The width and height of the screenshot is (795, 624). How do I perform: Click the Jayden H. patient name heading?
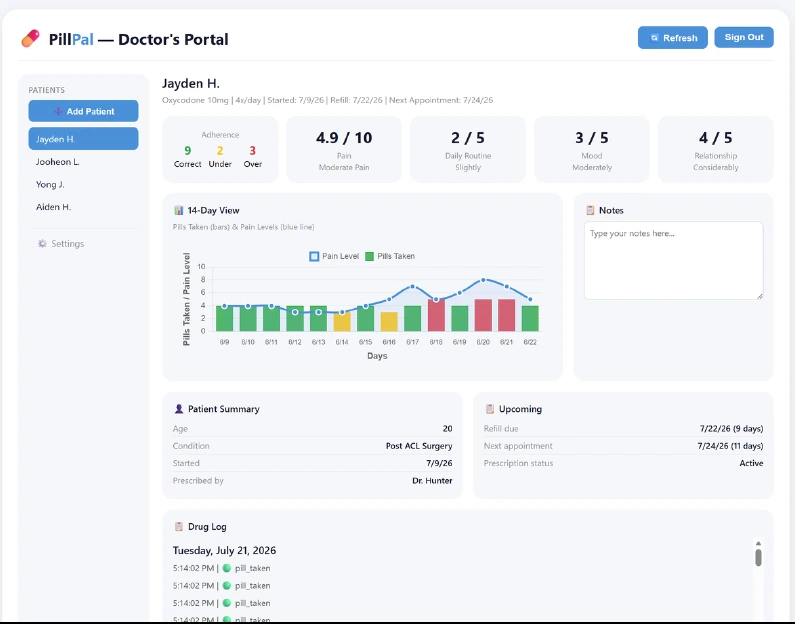[191, 83]
